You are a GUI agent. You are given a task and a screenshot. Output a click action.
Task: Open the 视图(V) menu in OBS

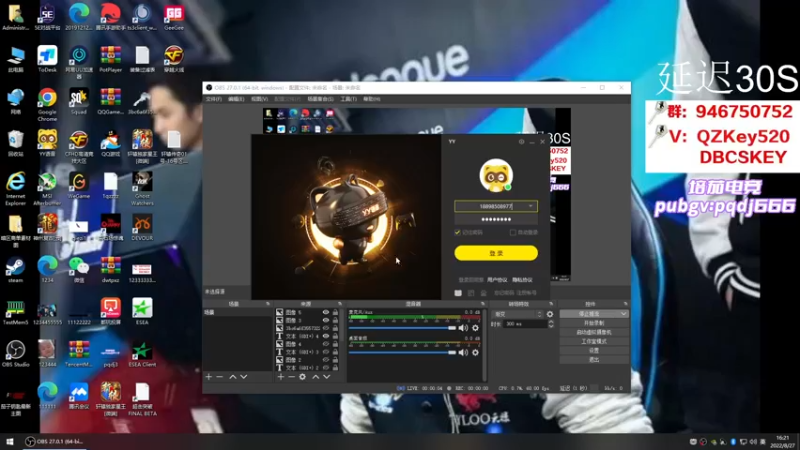pos(259,99)
